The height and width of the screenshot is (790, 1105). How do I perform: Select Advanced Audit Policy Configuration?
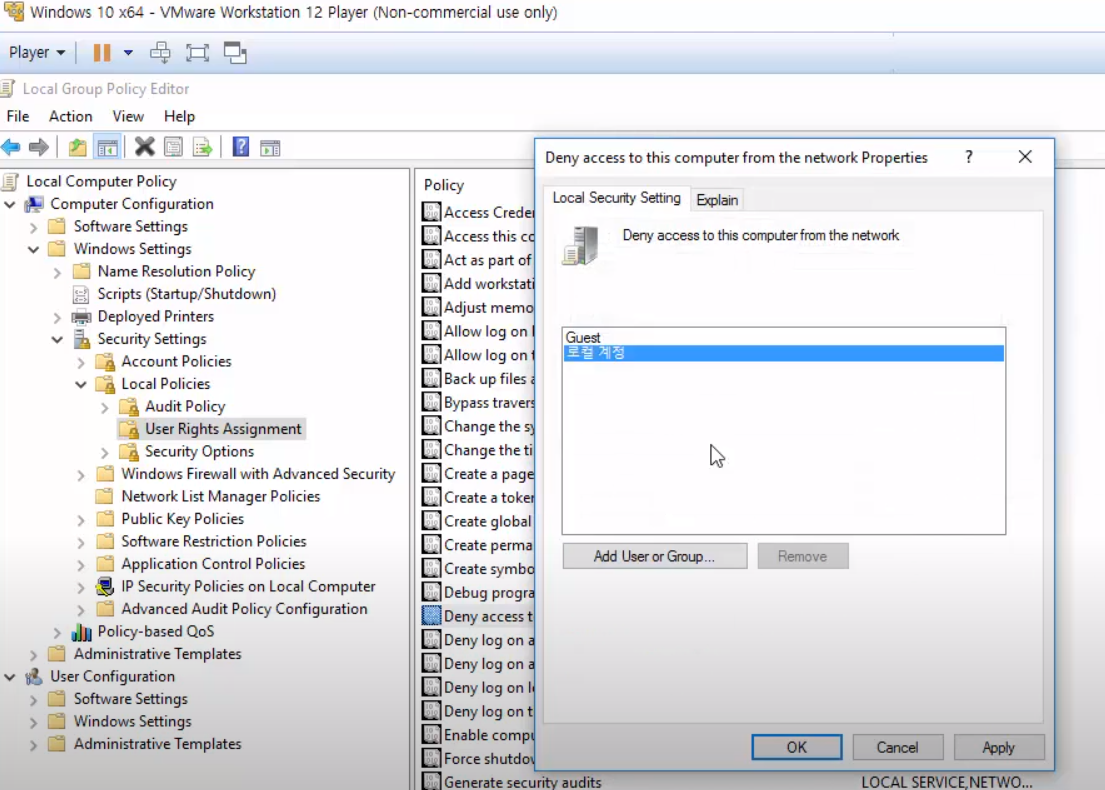coord(244,609)
